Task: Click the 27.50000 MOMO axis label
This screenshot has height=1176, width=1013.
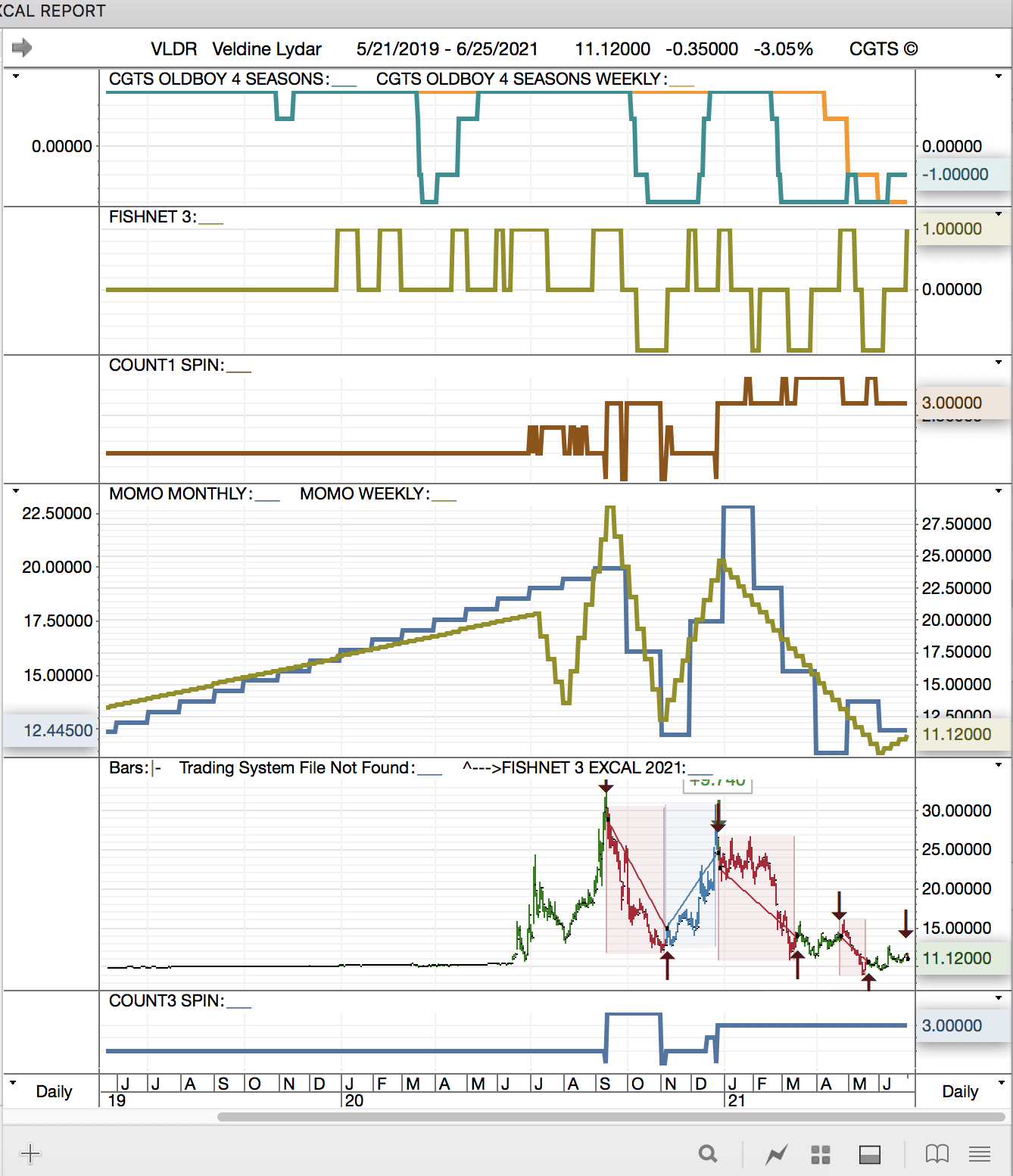Action: (956, 524)
